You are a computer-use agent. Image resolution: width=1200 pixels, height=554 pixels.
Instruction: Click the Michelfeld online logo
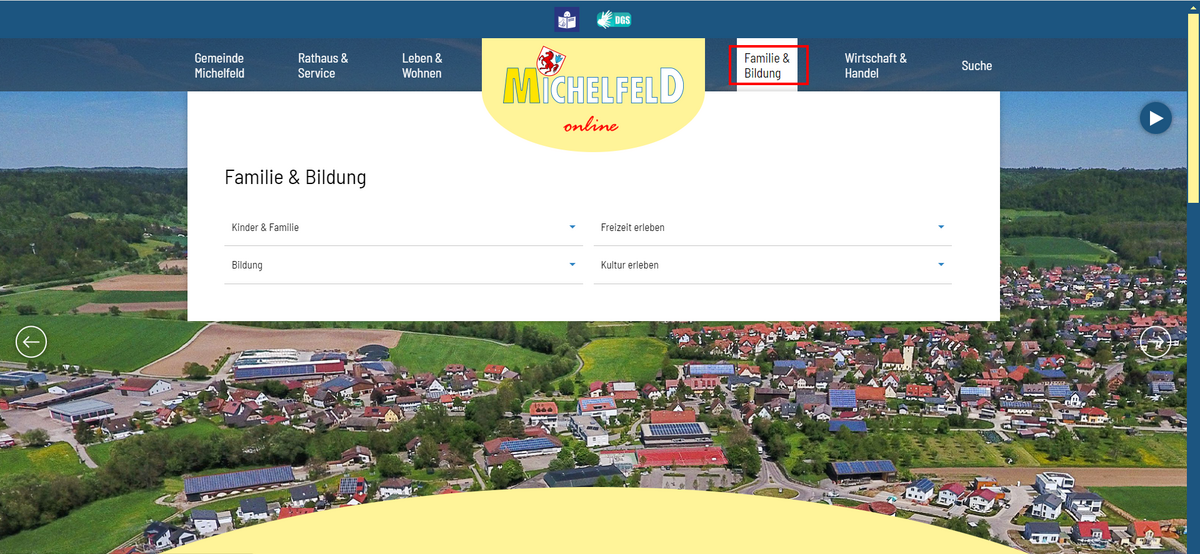(x=593, y=93)
